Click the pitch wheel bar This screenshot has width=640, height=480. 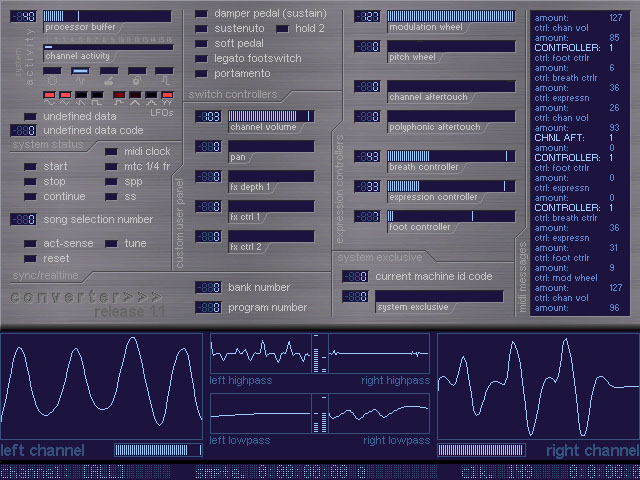[x=451, y=46]
